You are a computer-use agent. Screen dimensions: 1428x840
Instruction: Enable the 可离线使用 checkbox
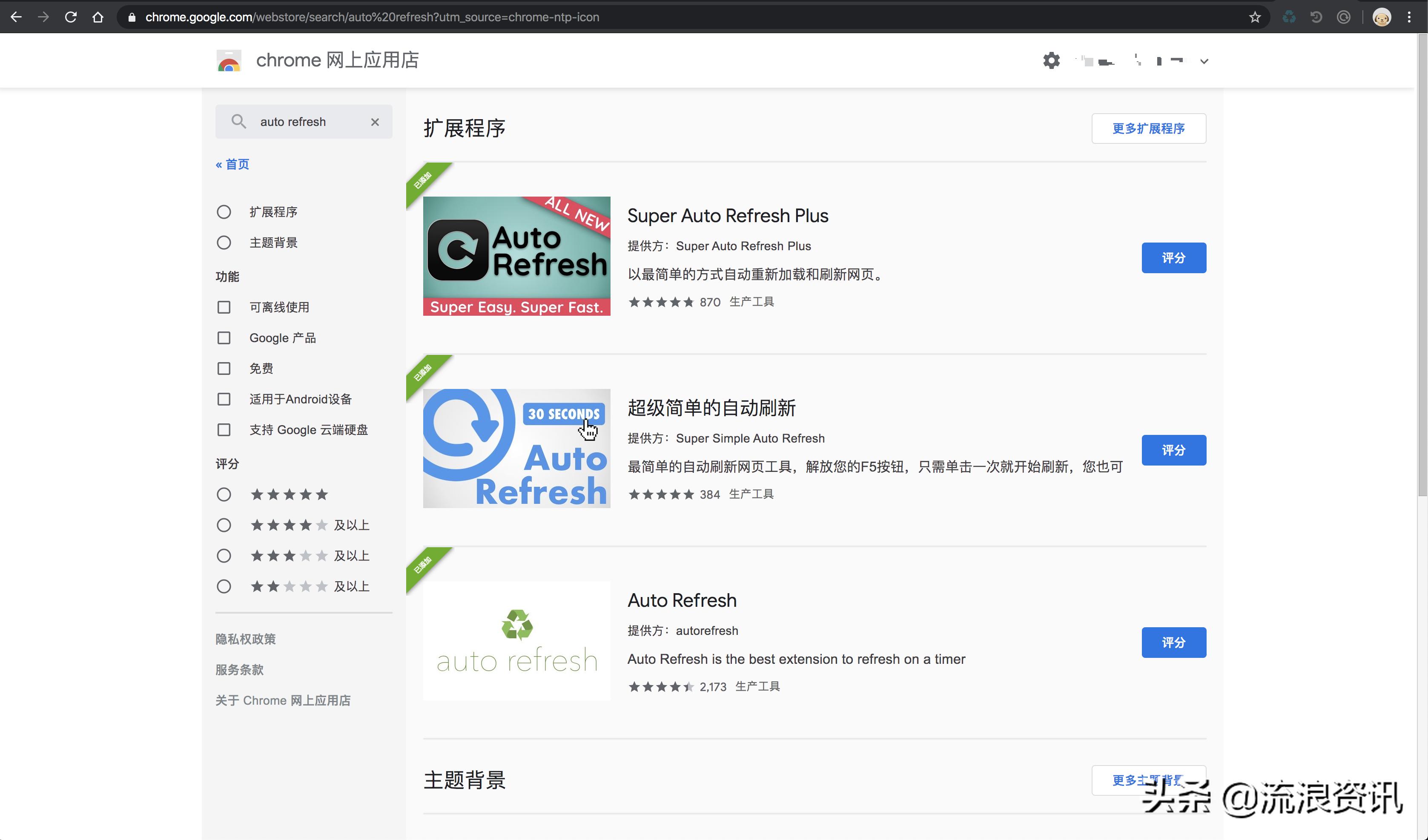(x=224, y=307)
